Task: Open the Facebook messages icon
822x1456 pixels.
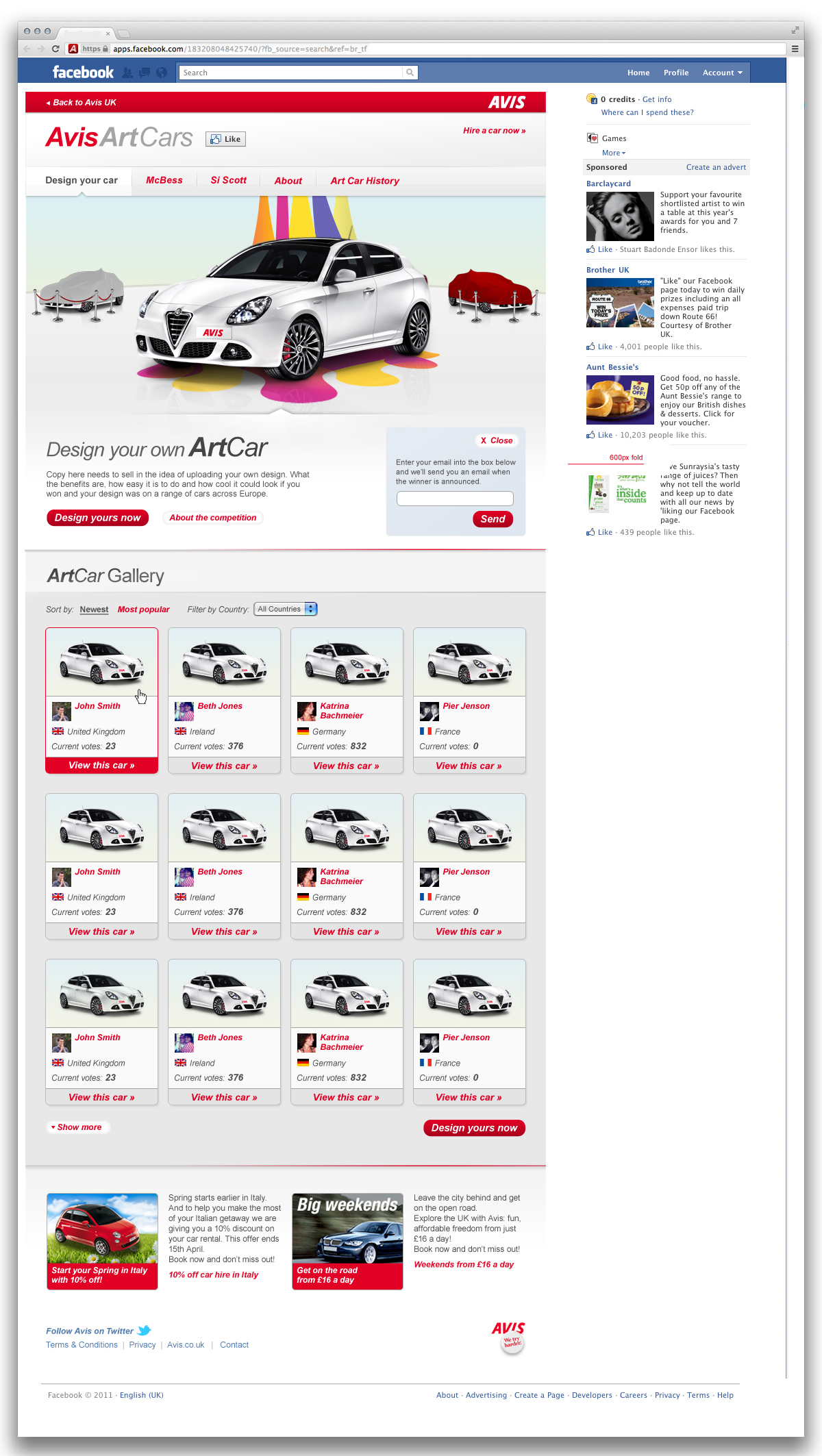Action: [145, 73]
